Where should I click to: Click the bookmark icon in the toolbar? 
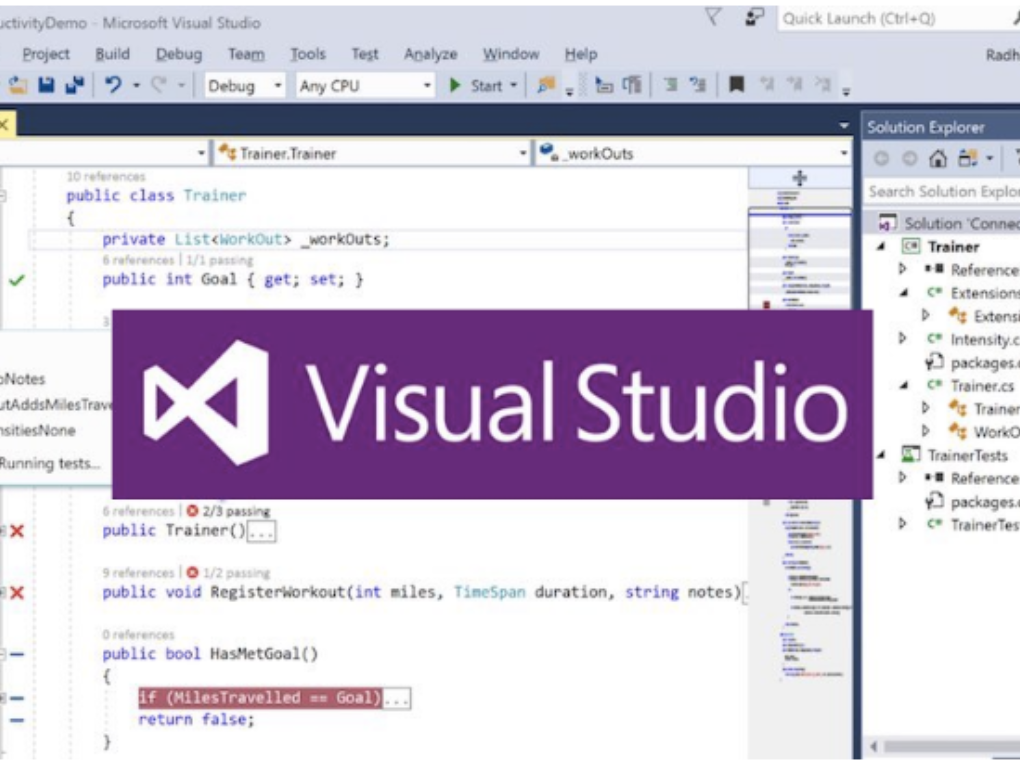[736, 86]
